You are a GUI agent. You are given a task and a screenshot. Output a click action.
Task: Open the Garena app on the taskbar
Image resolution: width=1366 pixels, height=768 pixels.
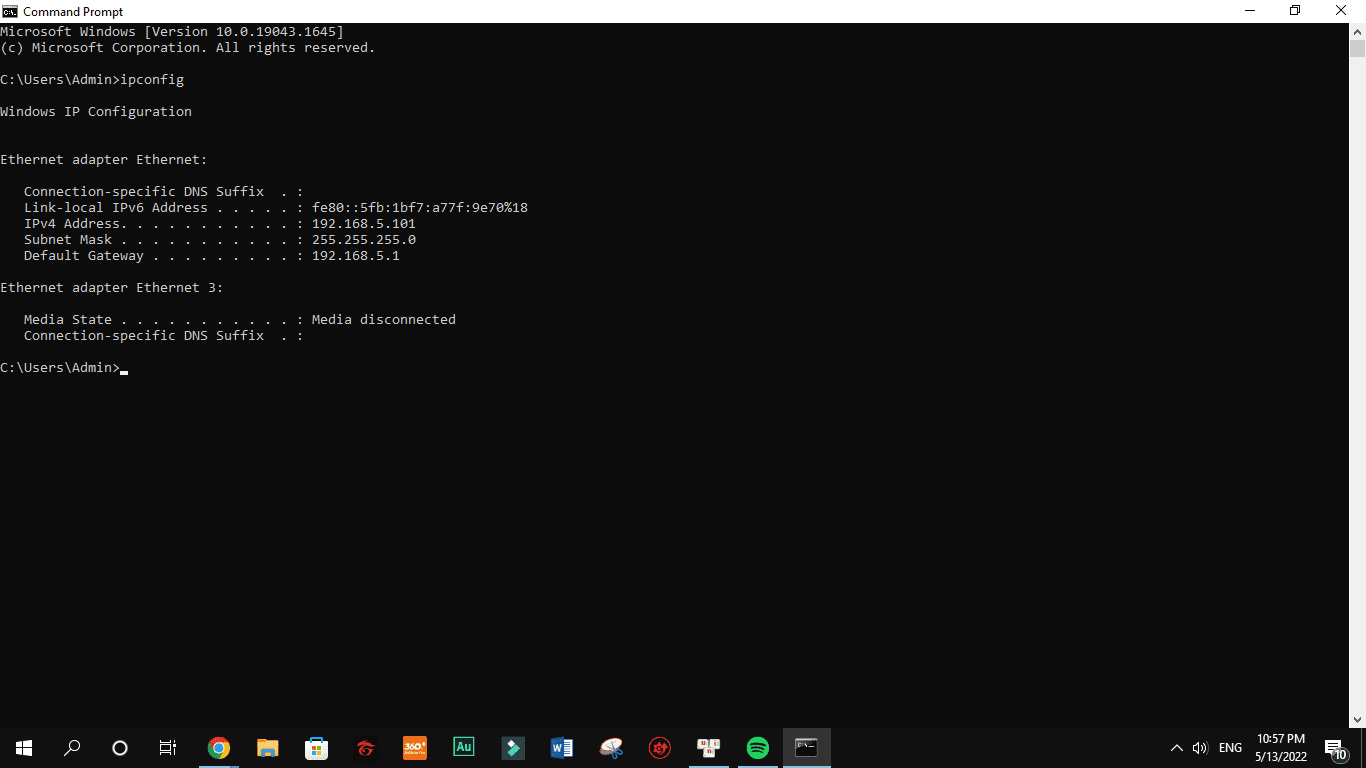click(366, 747)
